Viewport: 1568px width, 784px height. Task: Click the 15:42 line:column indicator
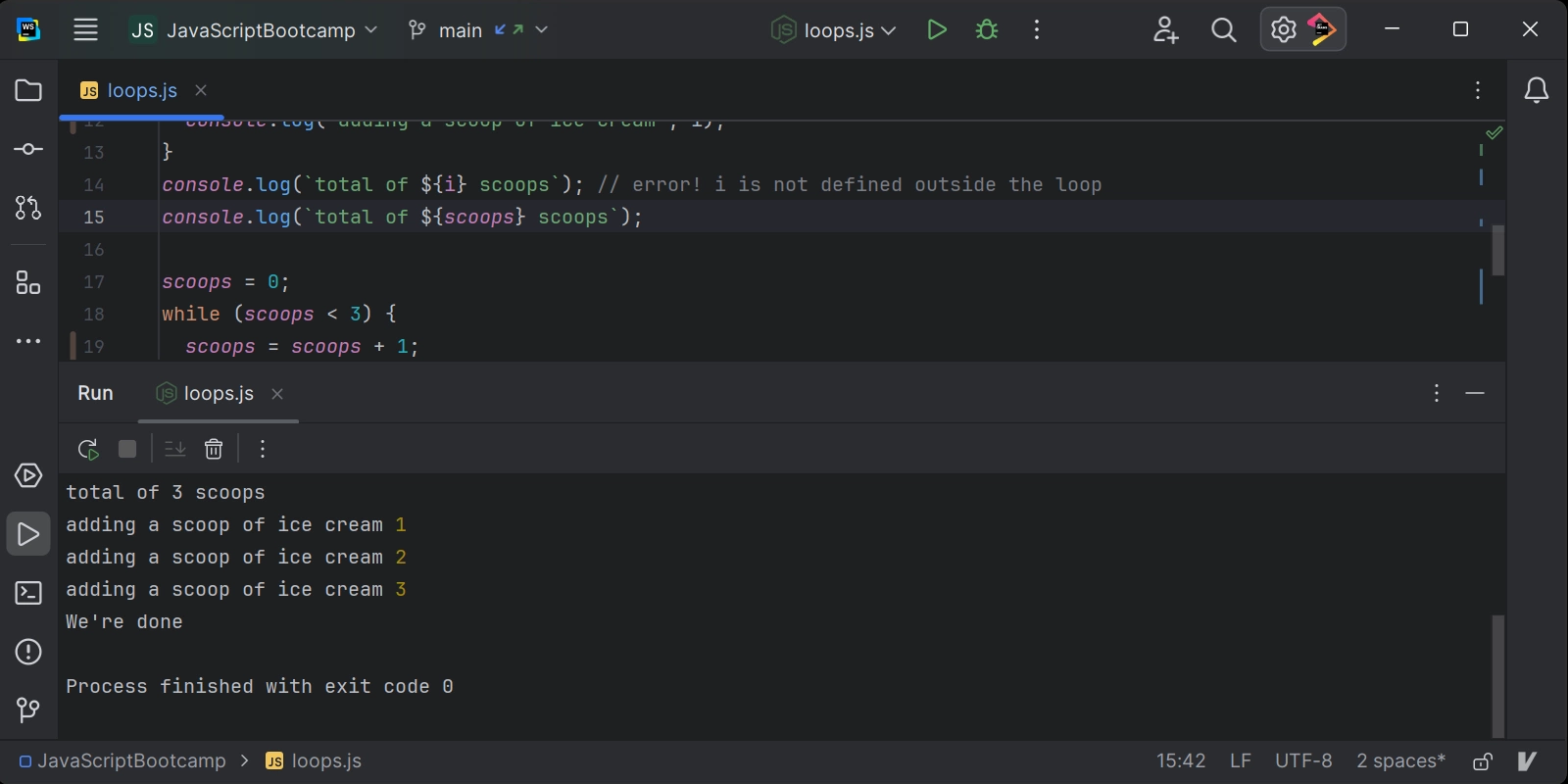(1181, 760)
